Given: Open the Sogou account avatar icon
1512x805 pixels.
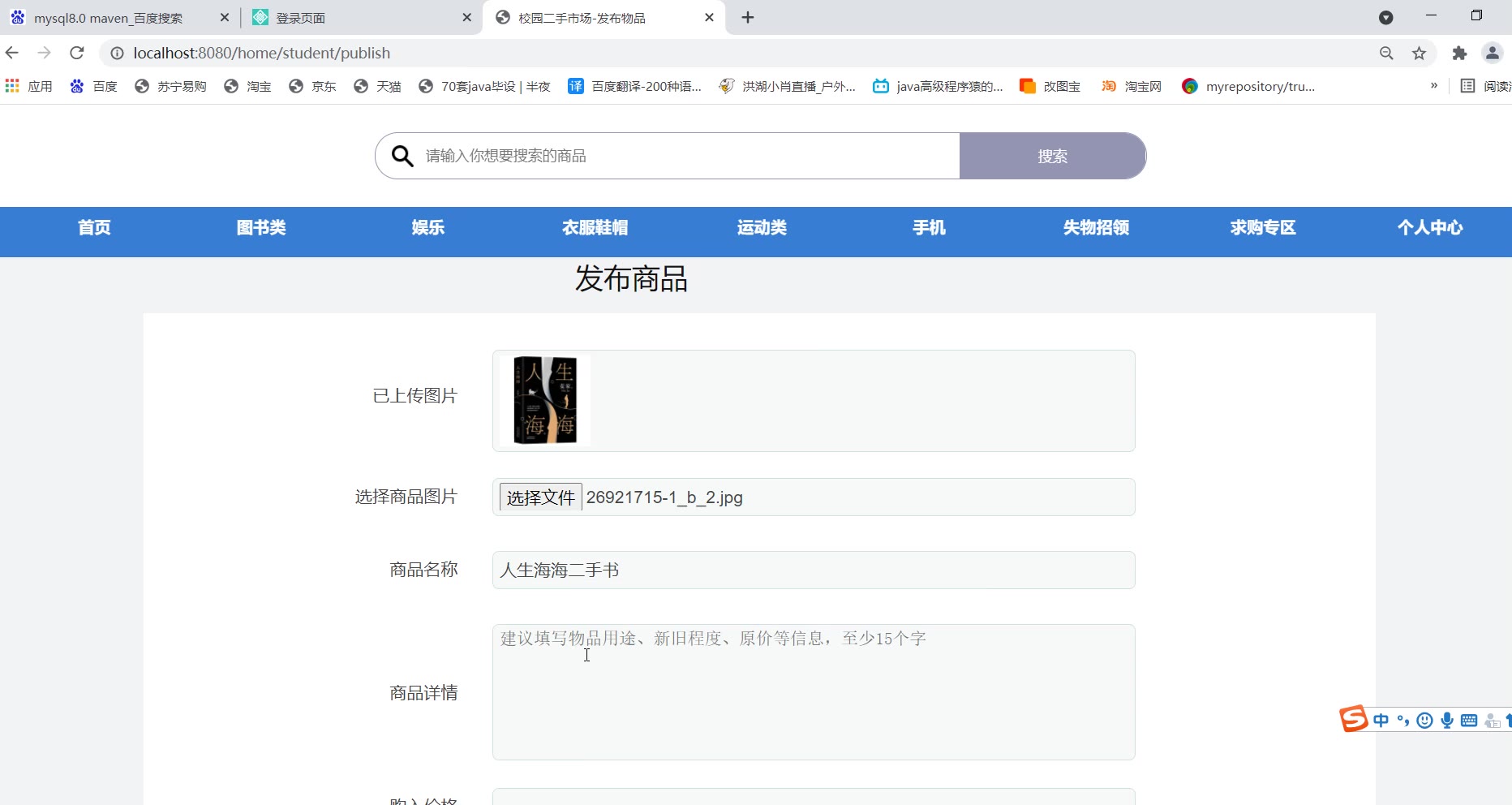Looking at the screenshot, I should coord(1492,721).
